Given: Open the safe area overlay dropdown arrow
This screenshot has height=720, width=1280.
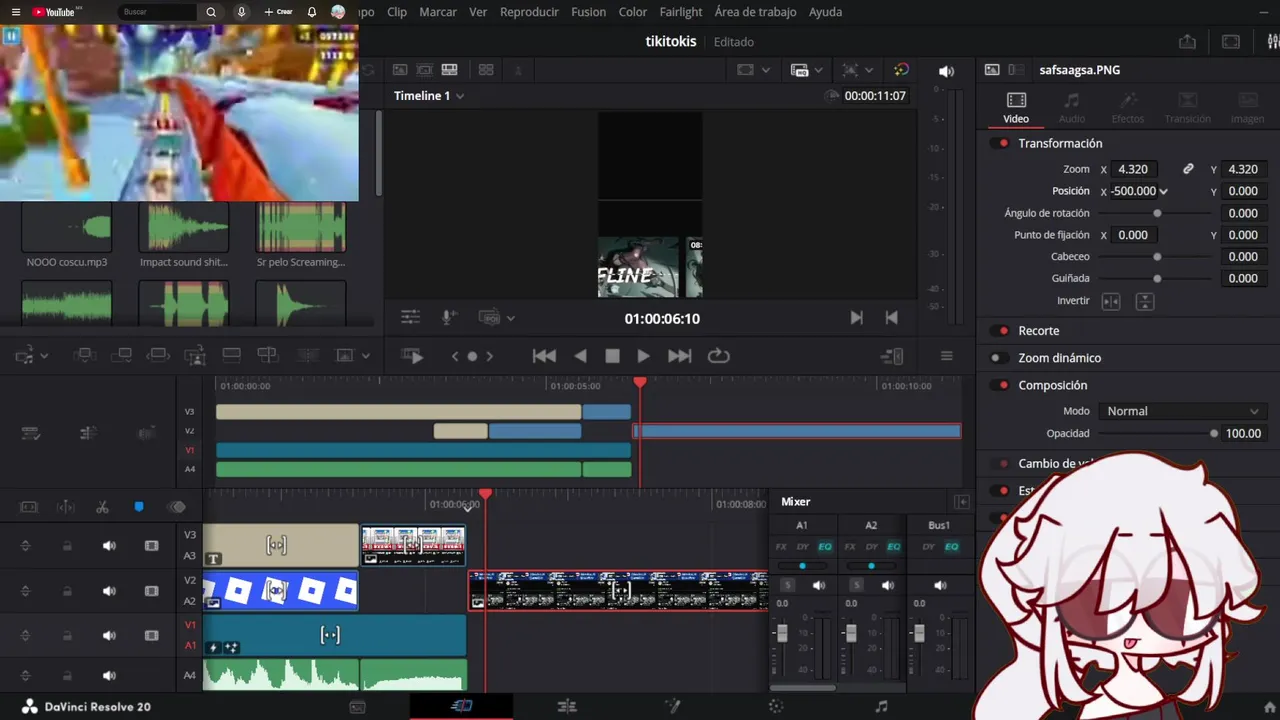Looking at the screenshot, I should (x=766, y=70).
